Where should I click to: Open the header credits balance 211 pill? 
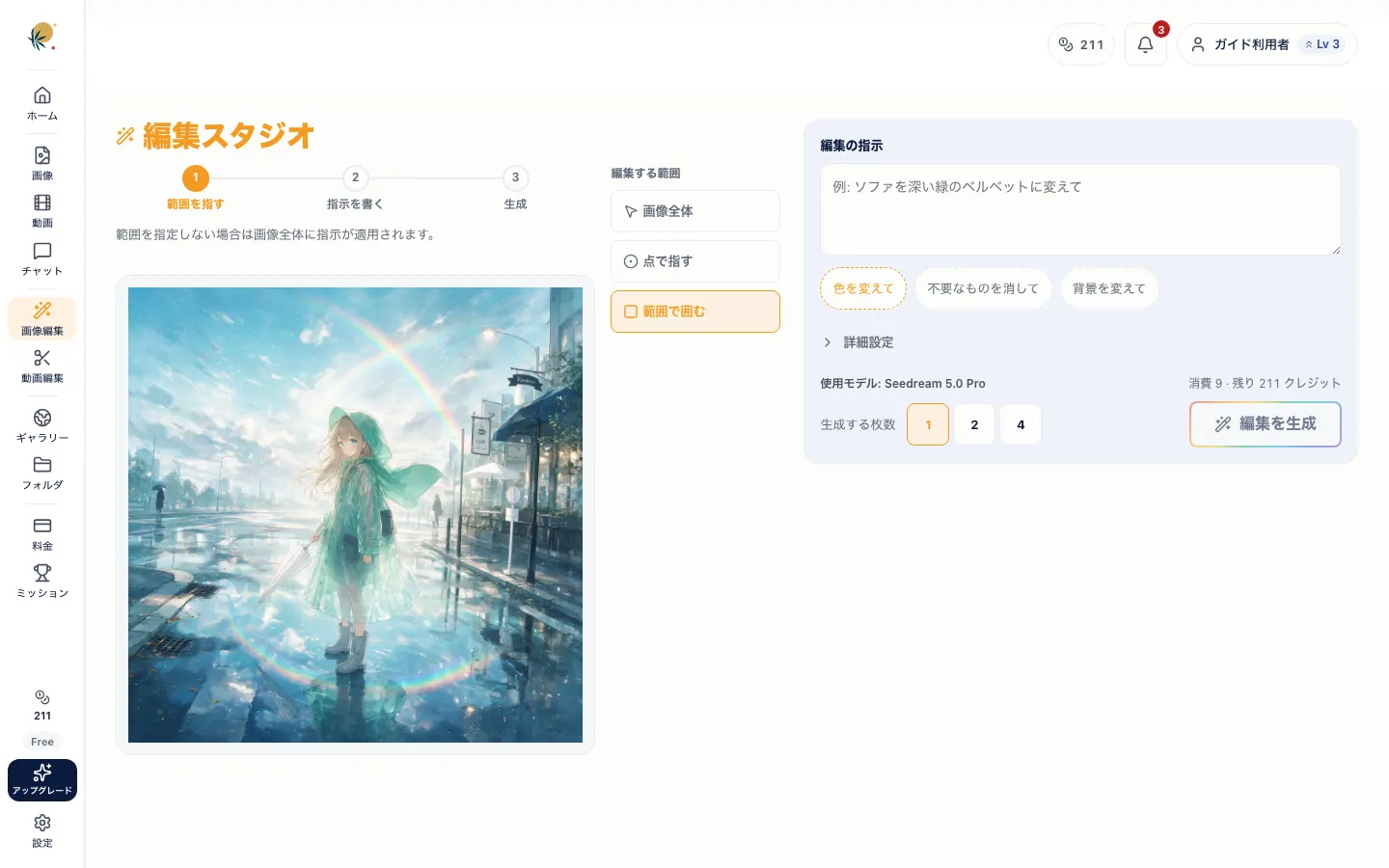1081,44
